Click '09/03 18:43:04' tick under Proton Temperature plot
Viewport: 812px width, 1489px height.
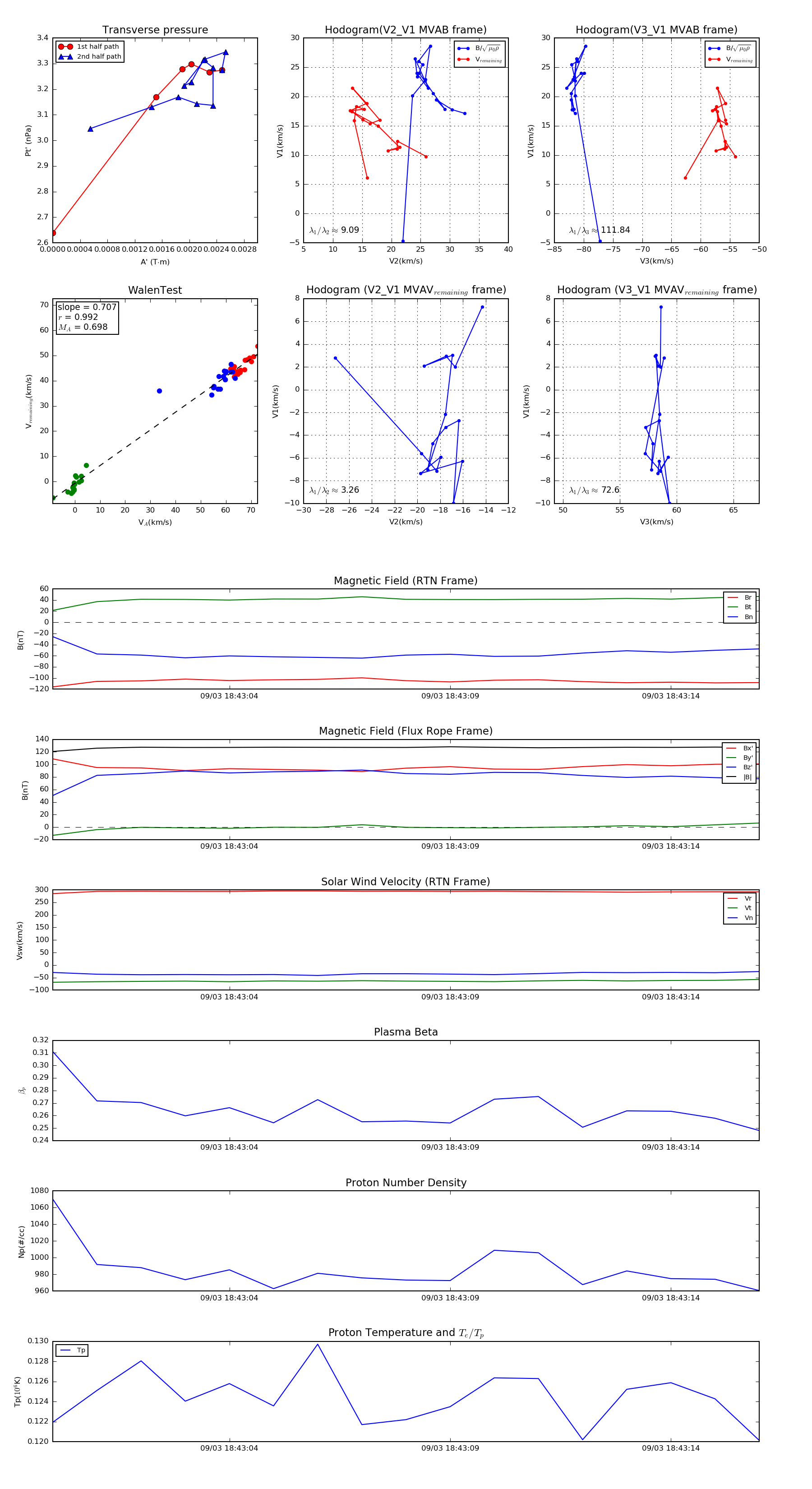click(x=229, y=1448)
